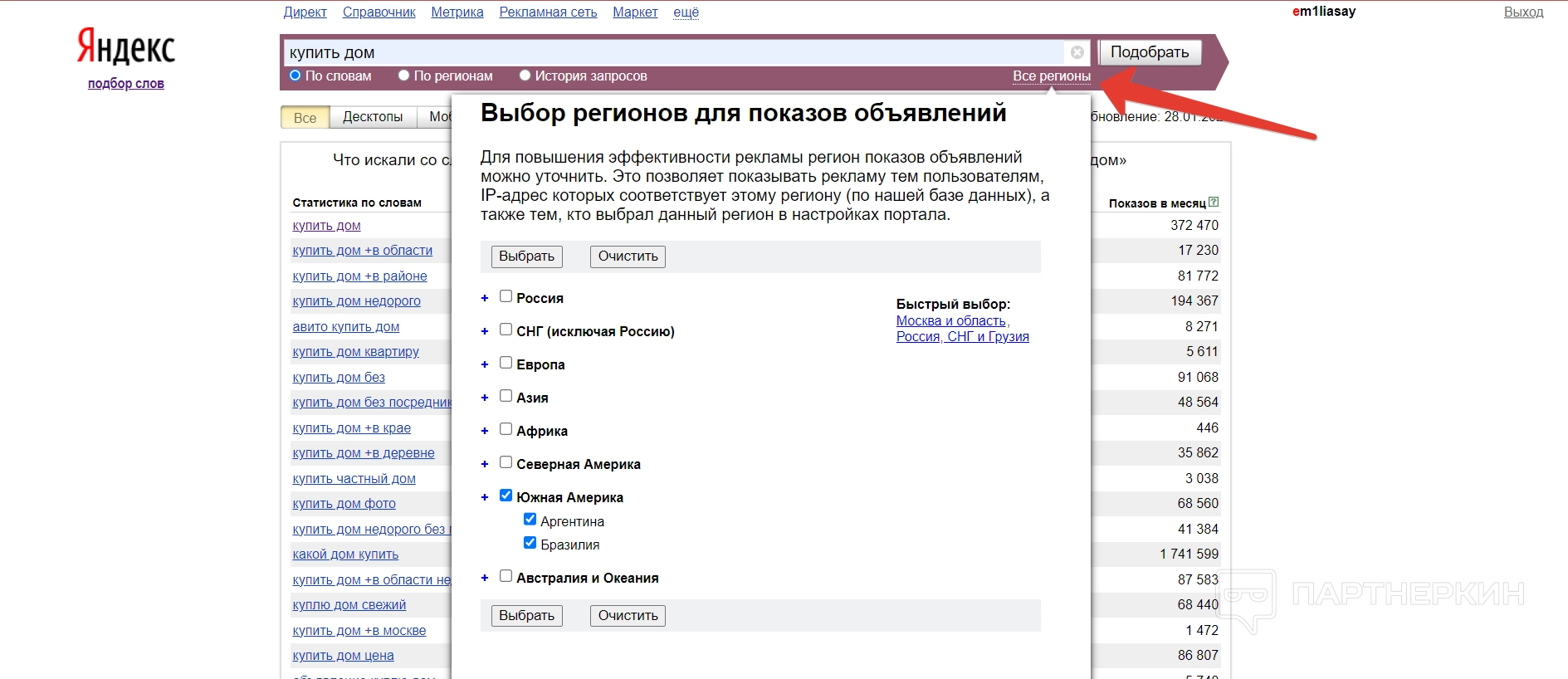Enable the Северная Америка checkbox
This screenshot has height=679, width=1568.
506,462
